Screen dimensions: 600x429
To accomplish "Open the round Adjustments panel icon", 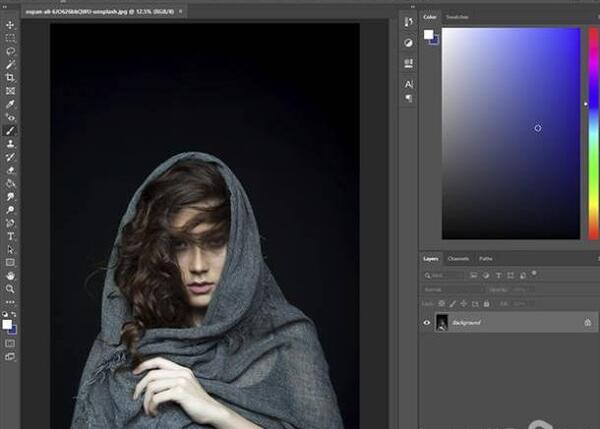I will click(x=409, y=43).
